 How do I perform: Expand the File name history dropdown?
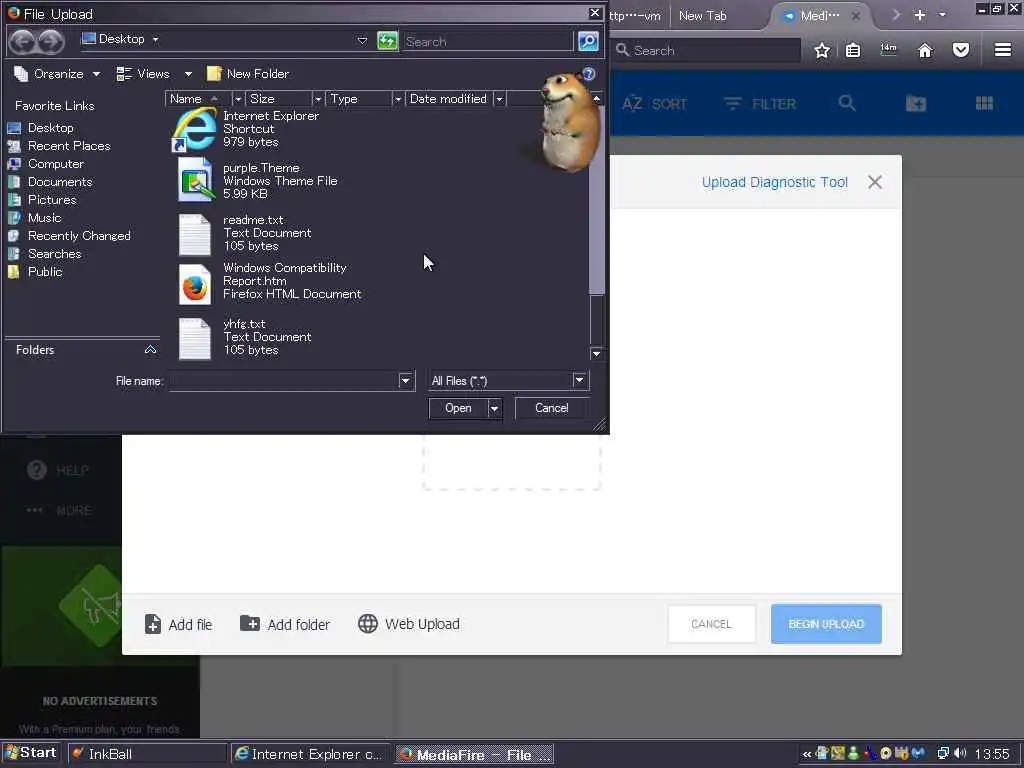(x=406, y=380)
